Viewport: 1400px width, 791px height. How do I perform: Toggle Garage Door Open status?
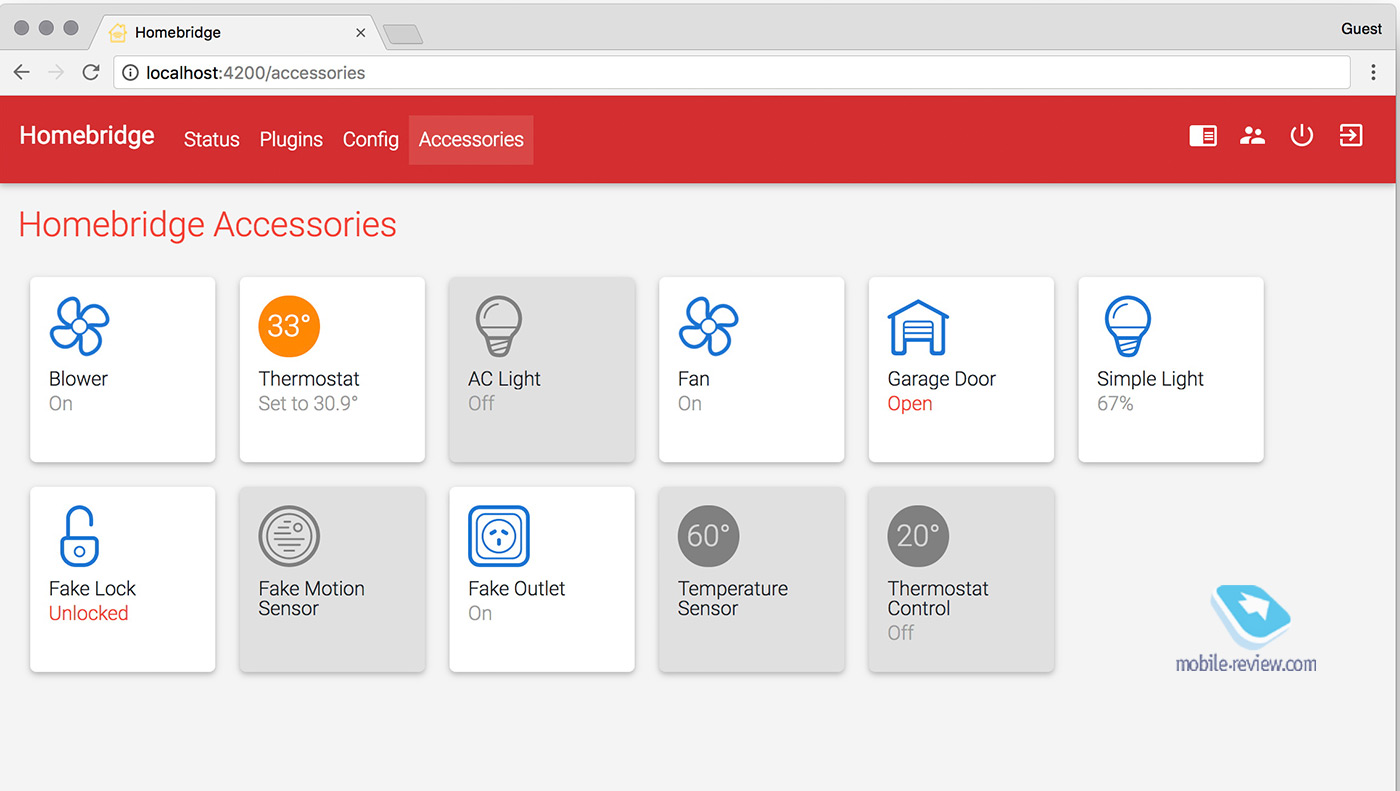coord(910,404)
